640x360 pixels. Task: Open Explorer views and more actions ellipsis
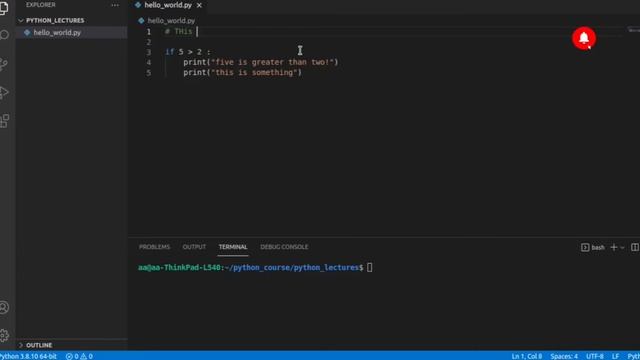pos(115,5)
